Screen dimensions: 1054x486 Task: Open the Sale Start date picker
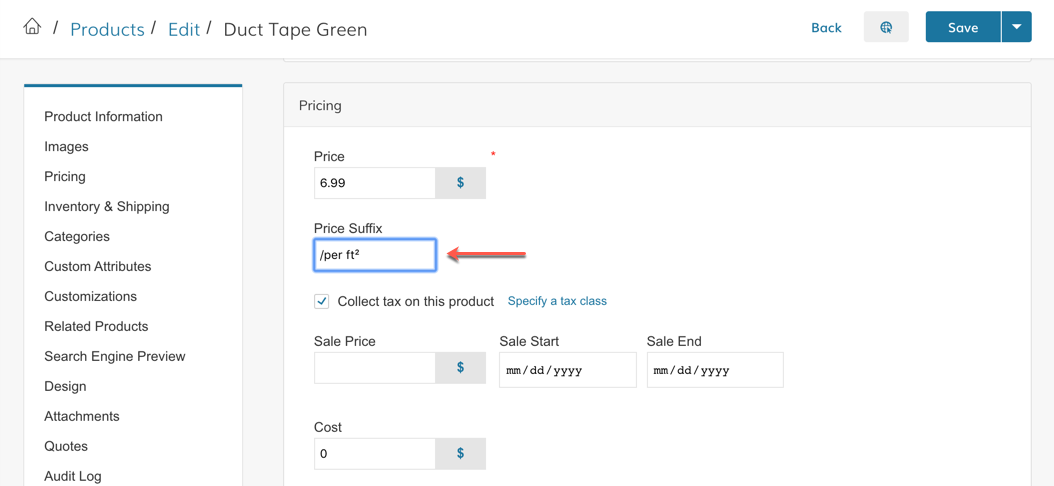[x=567, y=370]
